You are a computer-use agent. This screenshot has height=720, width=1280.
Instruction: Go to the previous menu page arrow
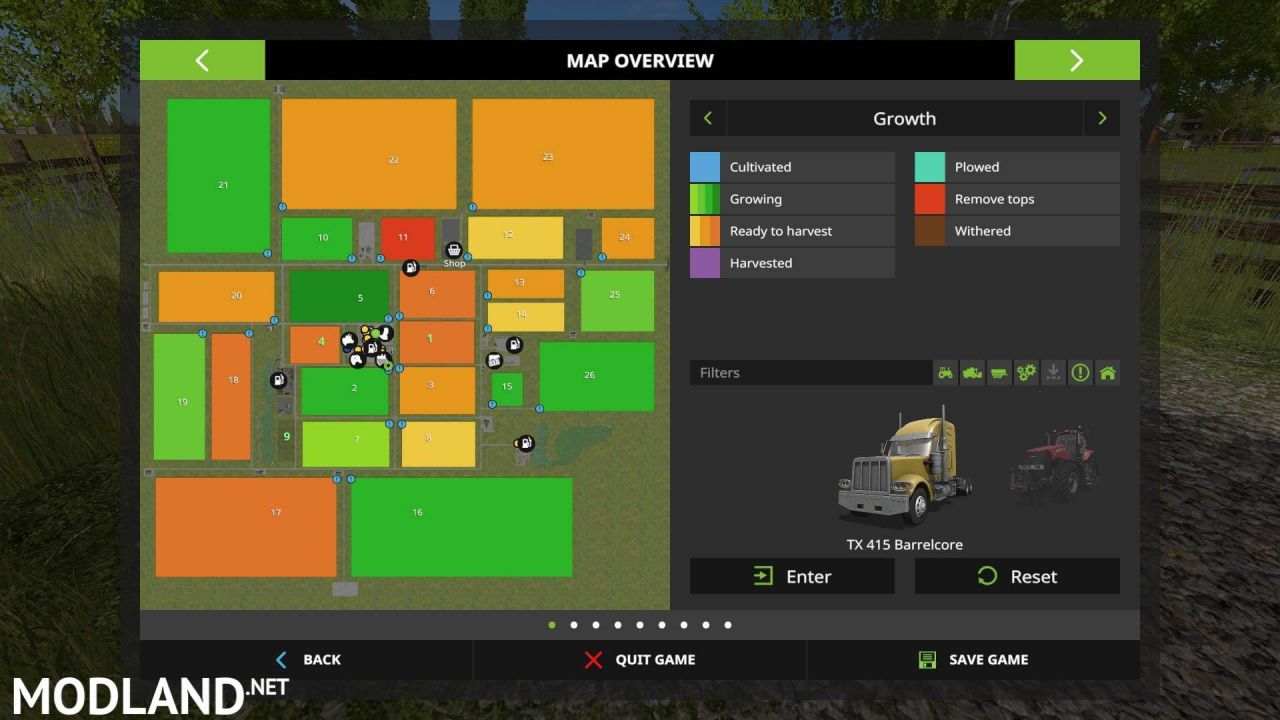point(202,60)
